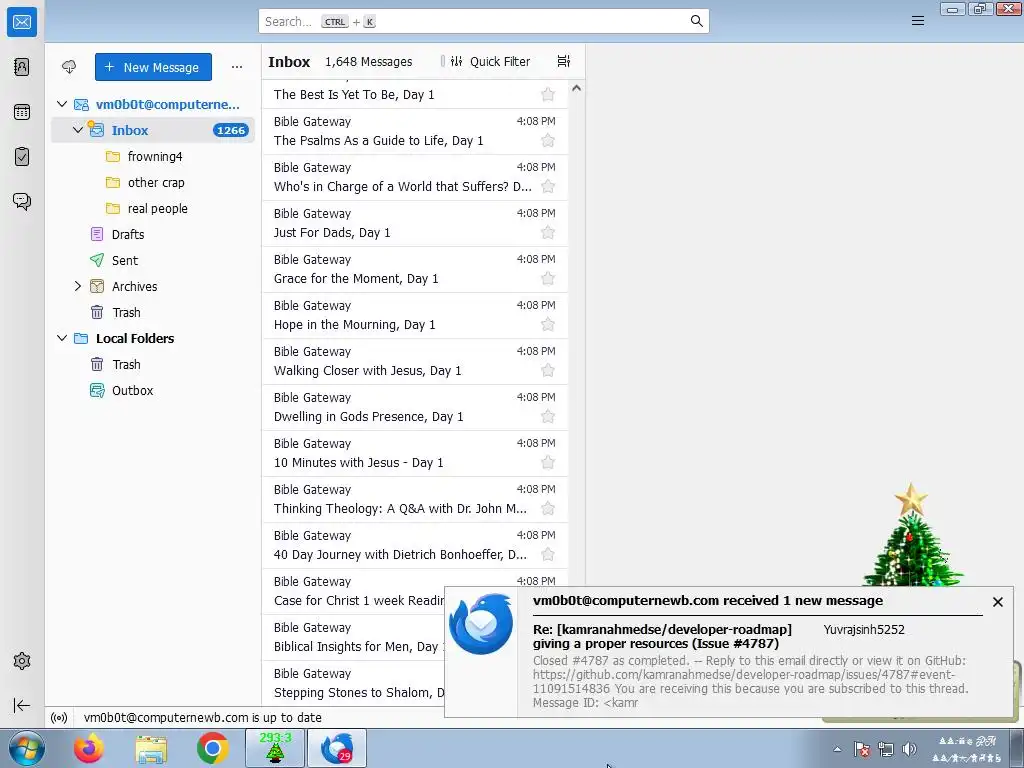The width and height of the screenshot is (1024, 768).
Task: Open the Mail space icon
Action: 22,22
